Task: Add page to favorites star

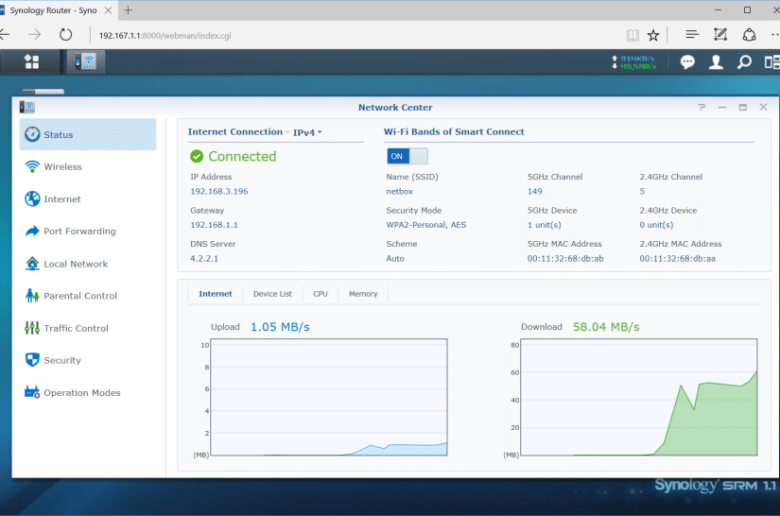Action: (653, 35)
